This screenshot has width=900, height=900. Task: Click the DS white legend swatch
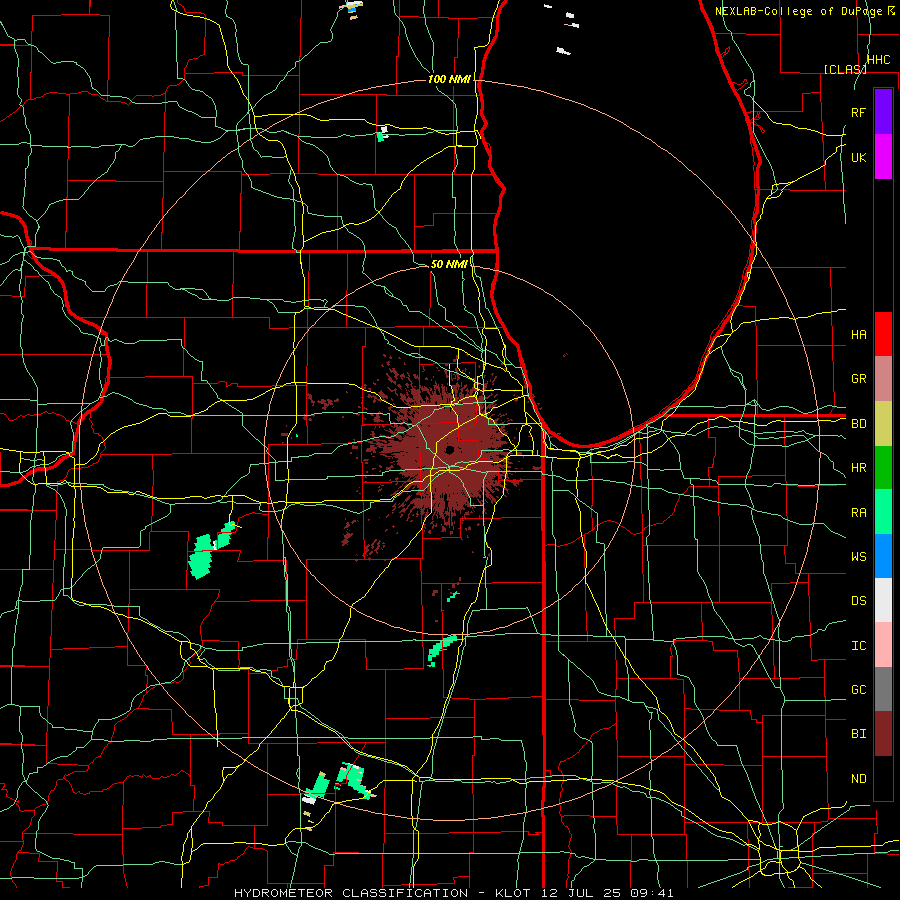[x=883, y=600]
